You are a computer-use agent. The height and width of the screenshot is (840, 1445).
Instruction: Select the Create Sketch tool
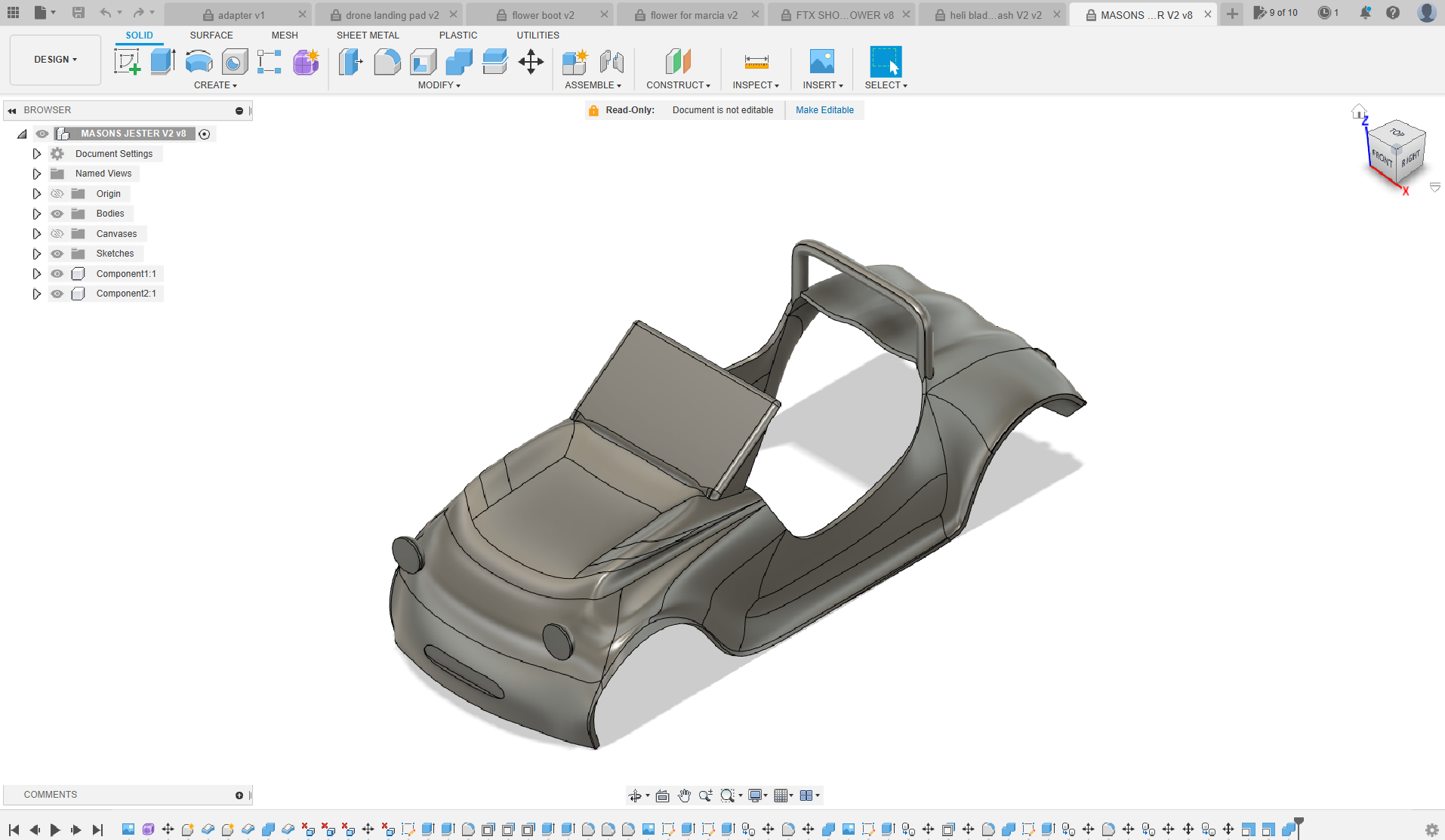[x=127, y=62]
